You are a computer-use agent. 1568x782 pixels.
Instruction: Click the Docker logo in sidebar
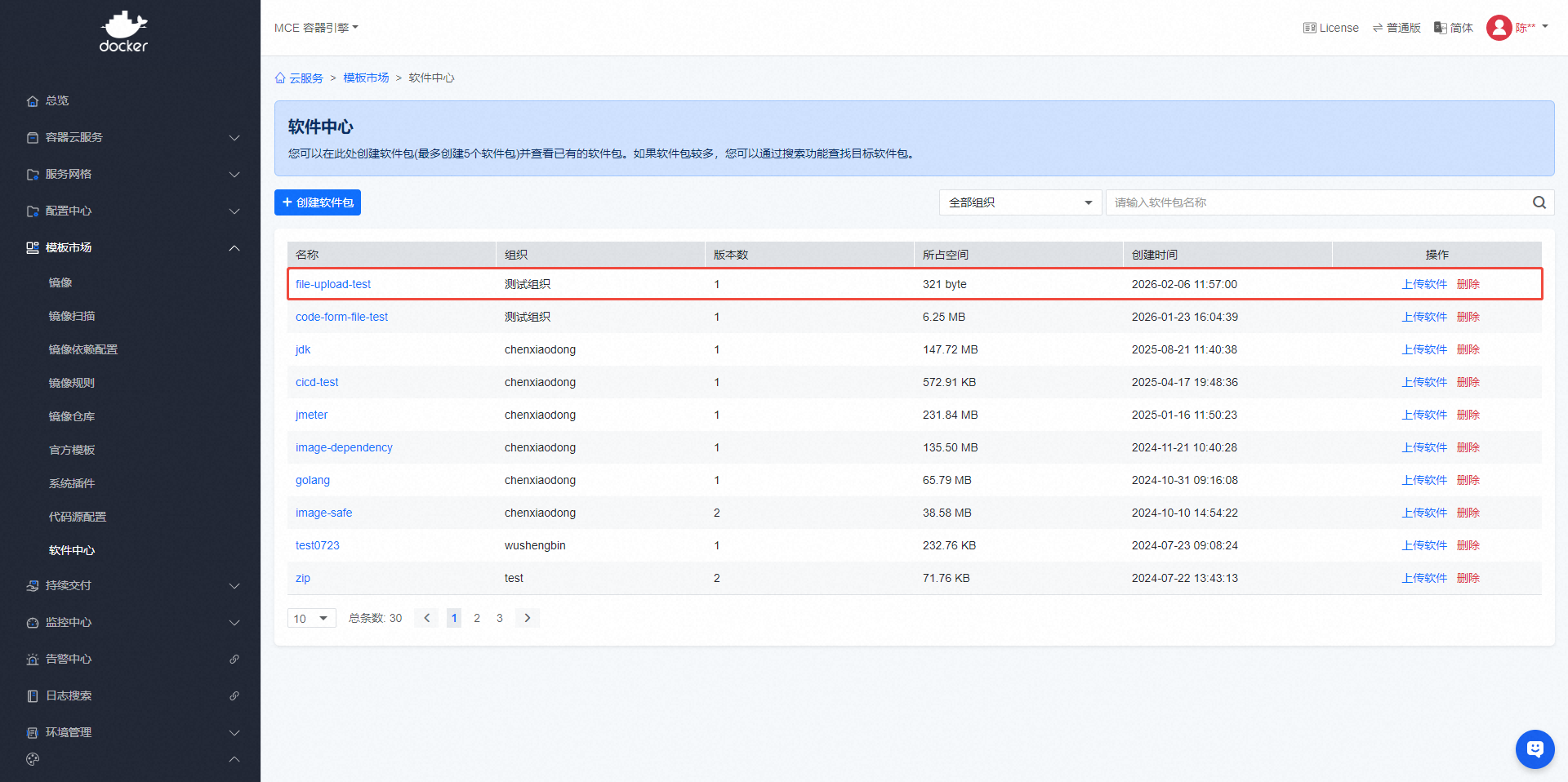pos(123,32)
